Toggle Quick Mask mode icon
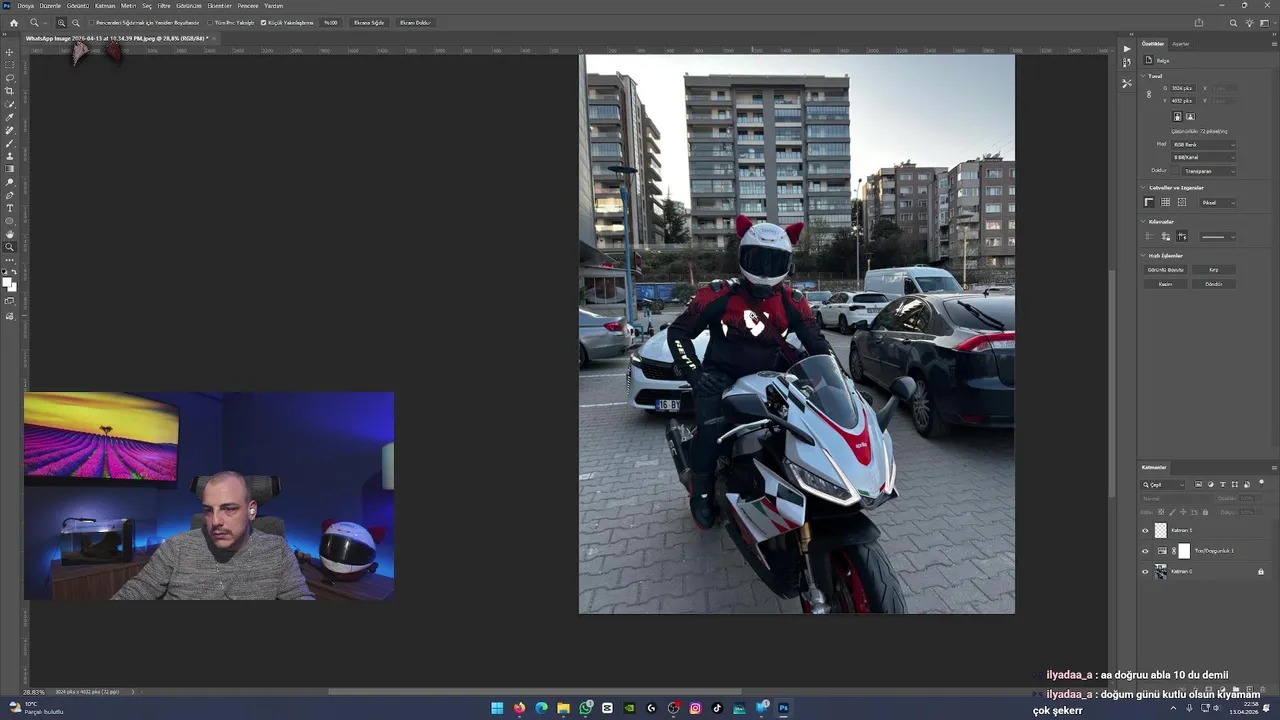This screenshot has width=1280, height=720. click(x=10, y=301)
